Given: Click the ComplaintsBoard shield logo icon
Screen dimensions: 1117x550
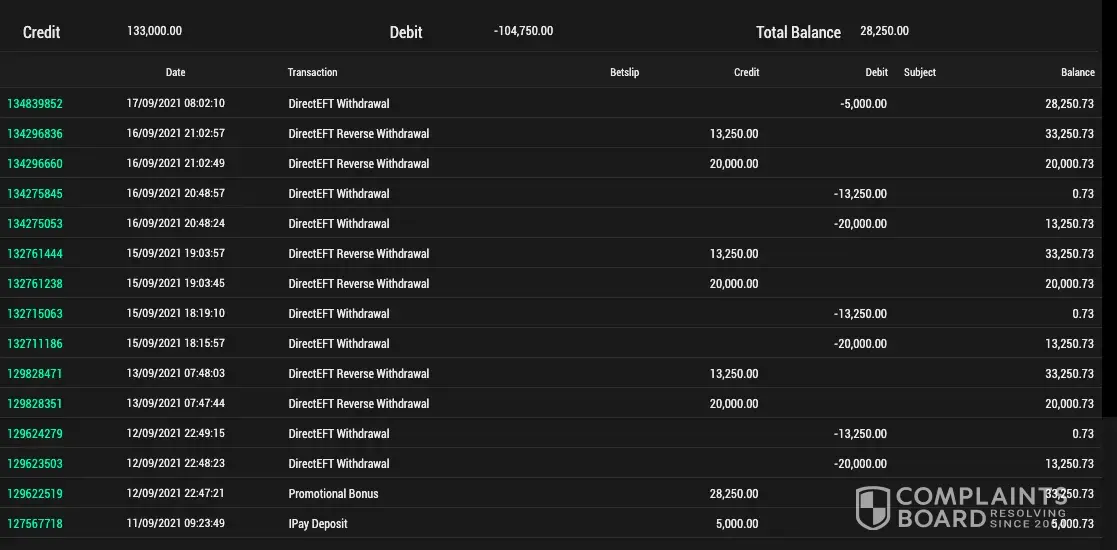Looking at the screenshot, I should pyautogui.click(x=873, y=507).
